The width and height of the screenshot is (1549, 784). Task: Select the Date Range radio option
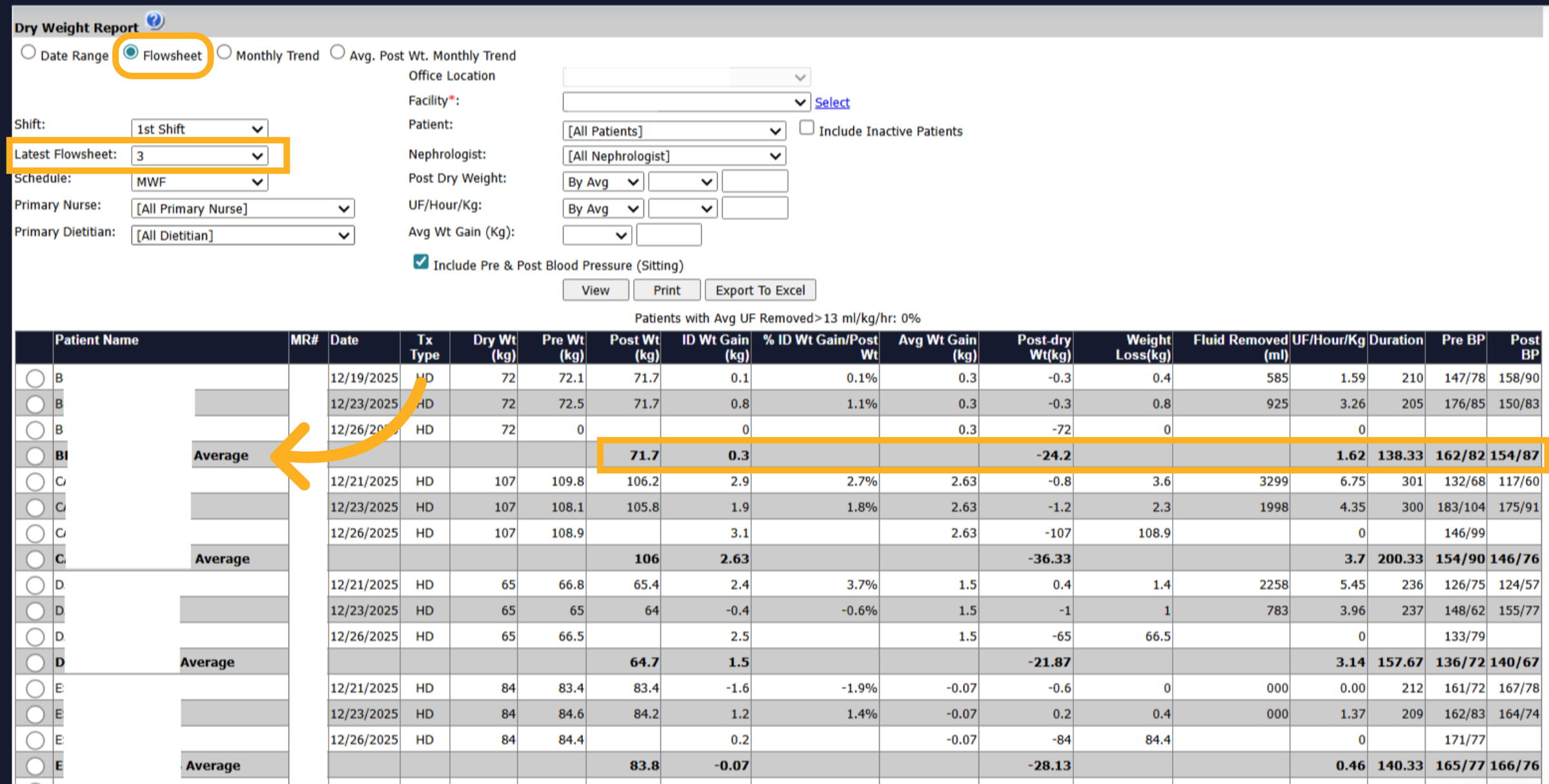click(28, 52)
